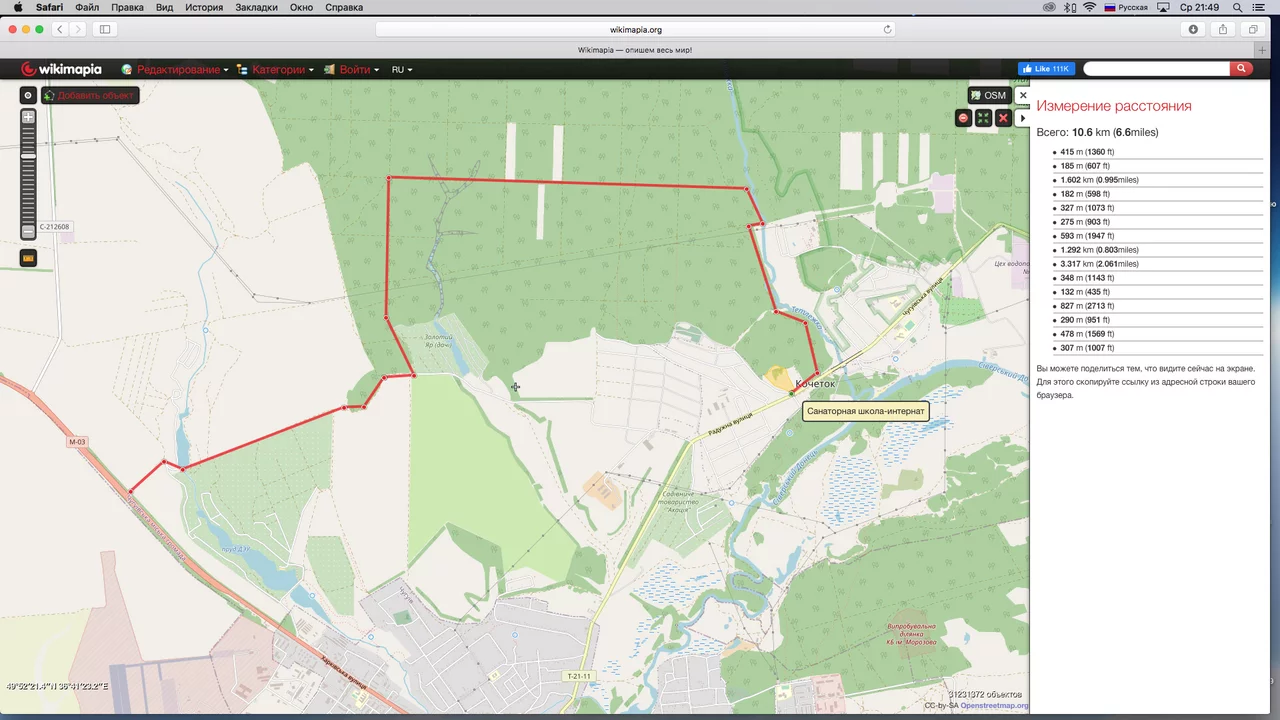Click the Bluetooth icon in menu bar
Image resolution: width=1280 pixels, height=720 pixels.
(x=1069, y=7)
